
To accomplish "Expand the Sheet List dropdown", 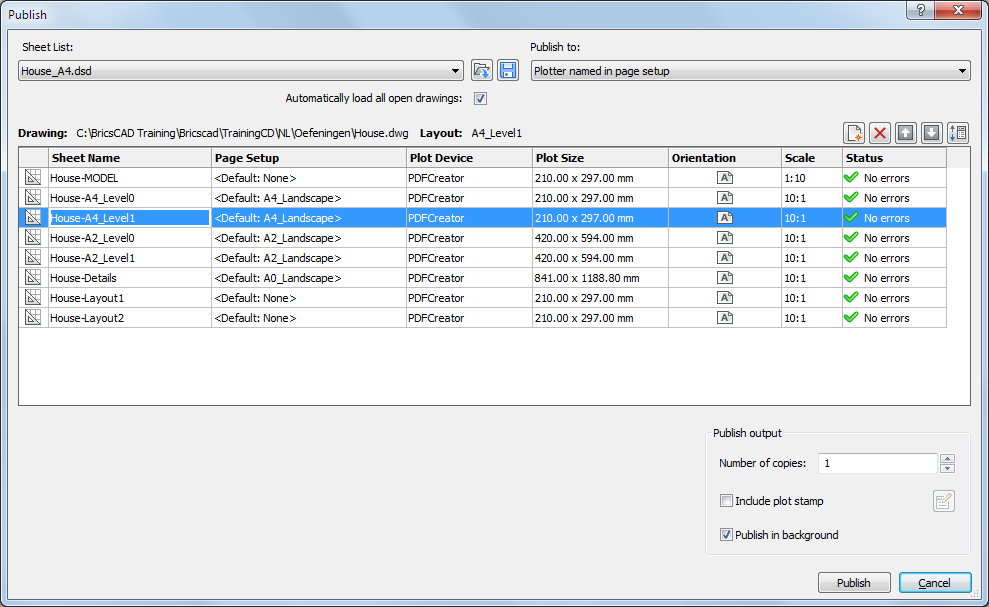I will coord(456,71).
